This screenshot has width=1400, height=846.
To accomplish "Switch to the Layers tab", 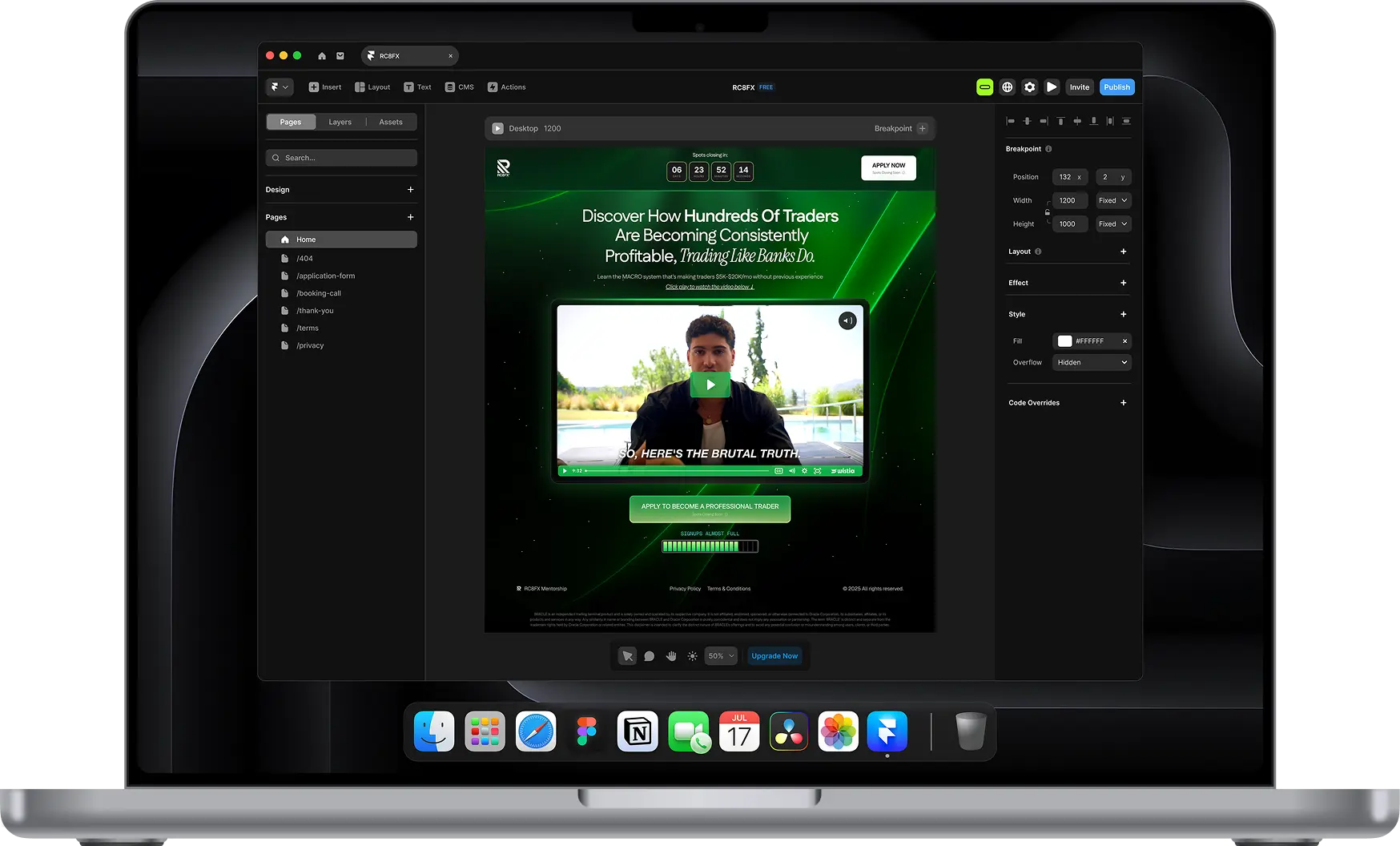I will point(340,122).
